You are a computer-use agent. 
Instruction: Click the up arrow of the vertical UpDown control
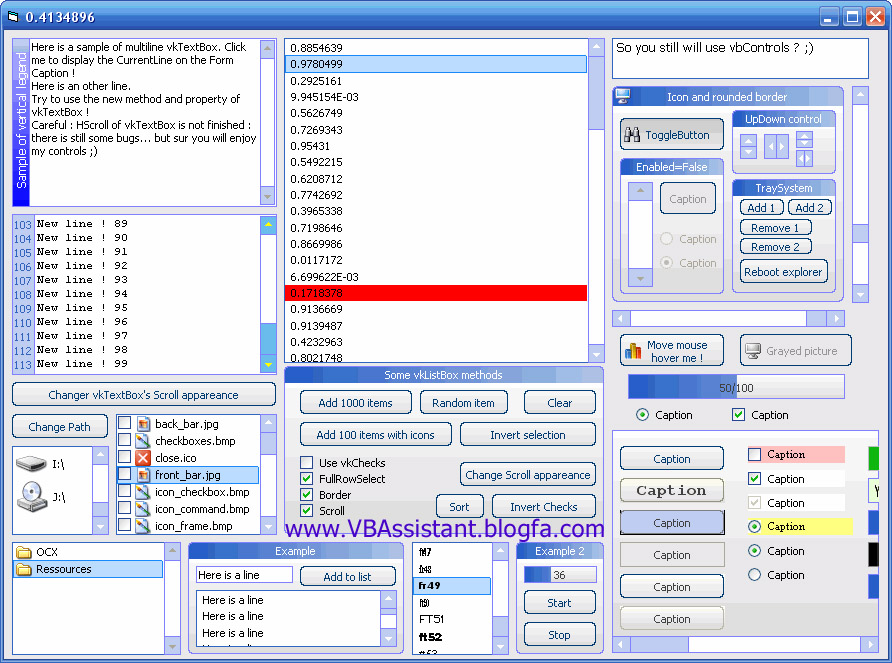pyautogui.click(x=748, y=141)
